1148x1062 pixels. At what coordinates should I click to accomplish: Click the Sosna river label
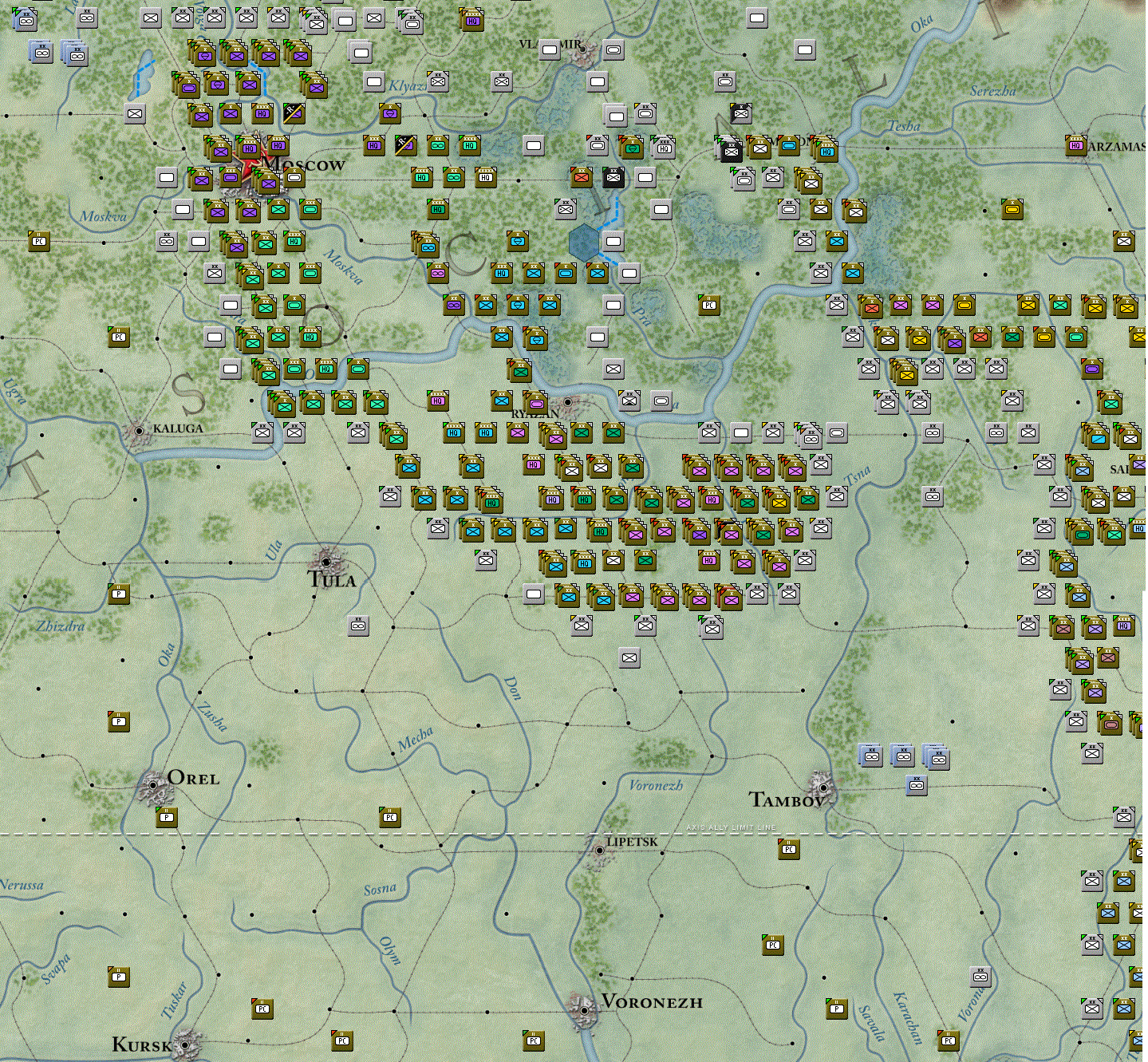(x=380, y=889)
